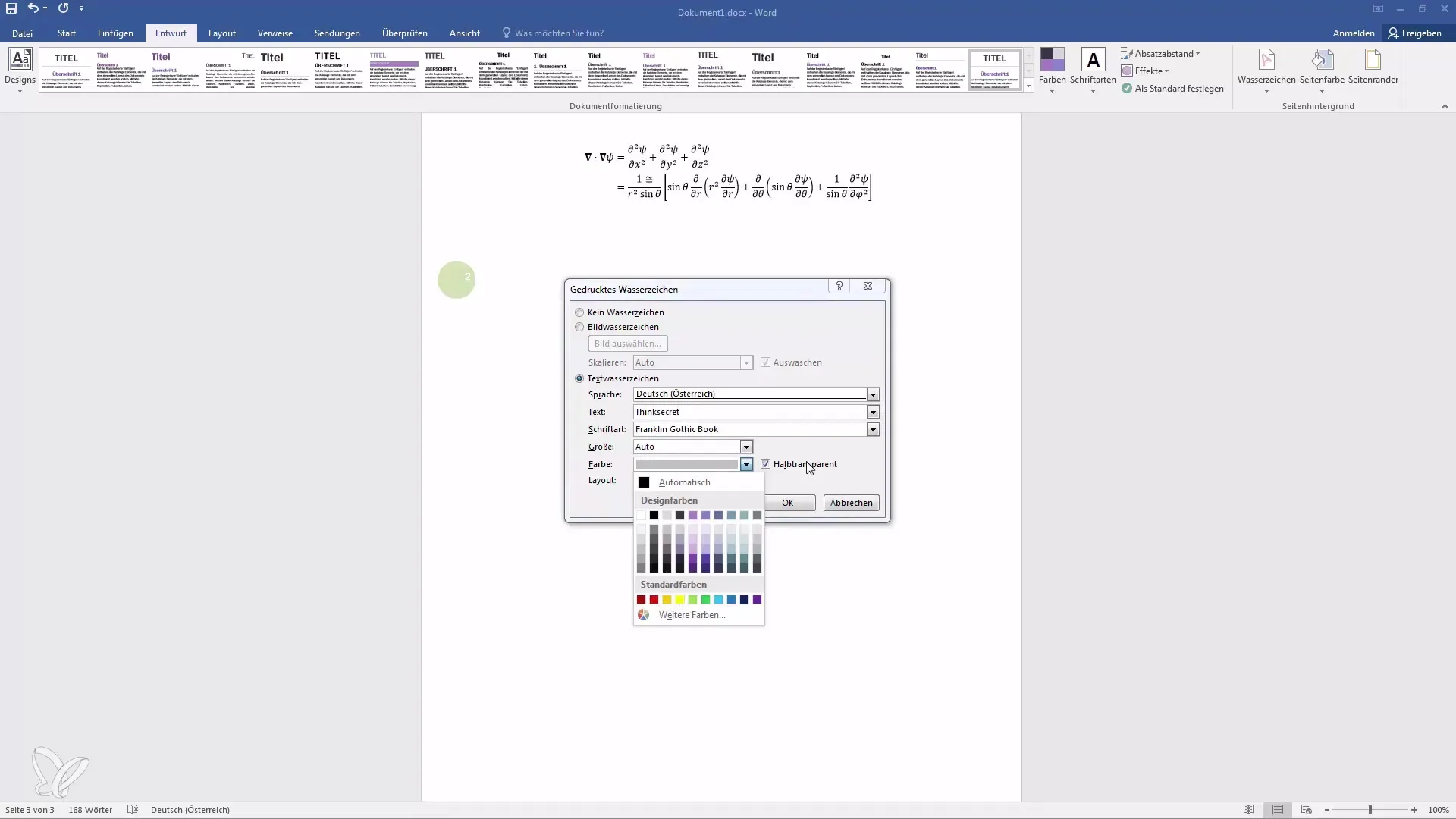Open the Skalieren scale dropdown
This screenshot has height=819, width=1456.
coord(746,362)
